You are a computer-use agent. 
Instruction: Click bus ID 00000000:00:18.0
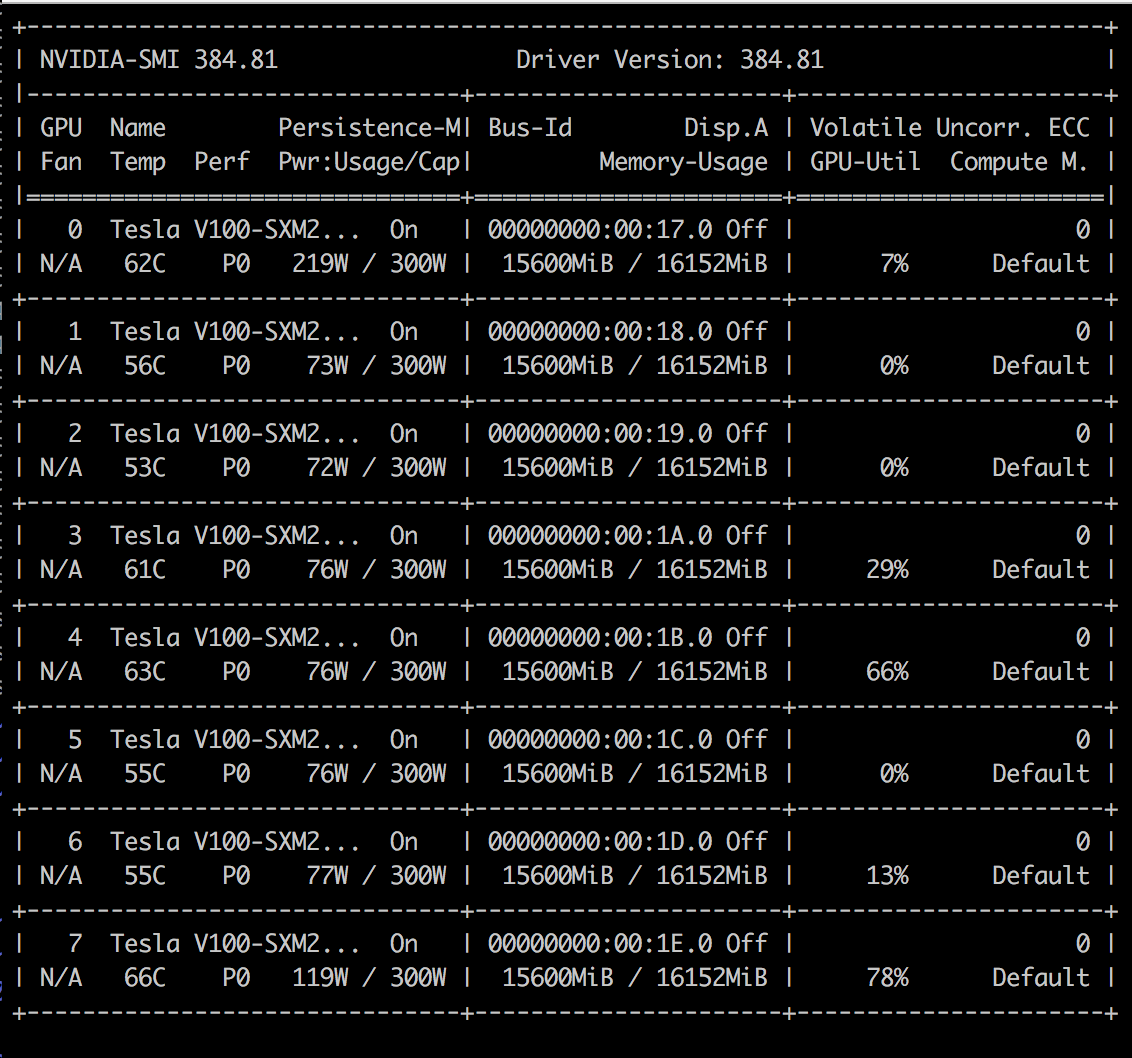coord(600,331)
